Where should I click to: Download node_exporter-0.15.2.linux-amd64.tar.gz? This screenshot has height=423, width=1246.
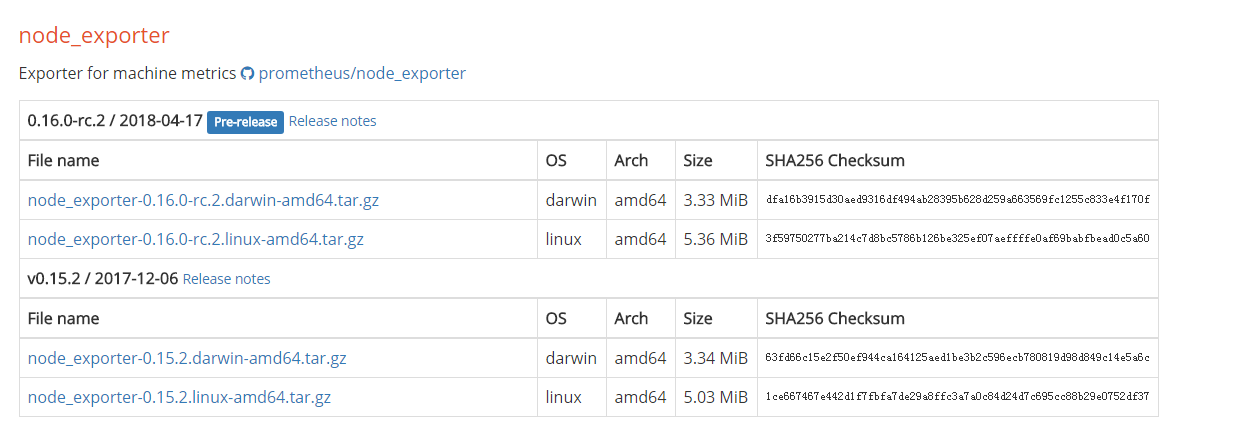click(x=179, y=397)
